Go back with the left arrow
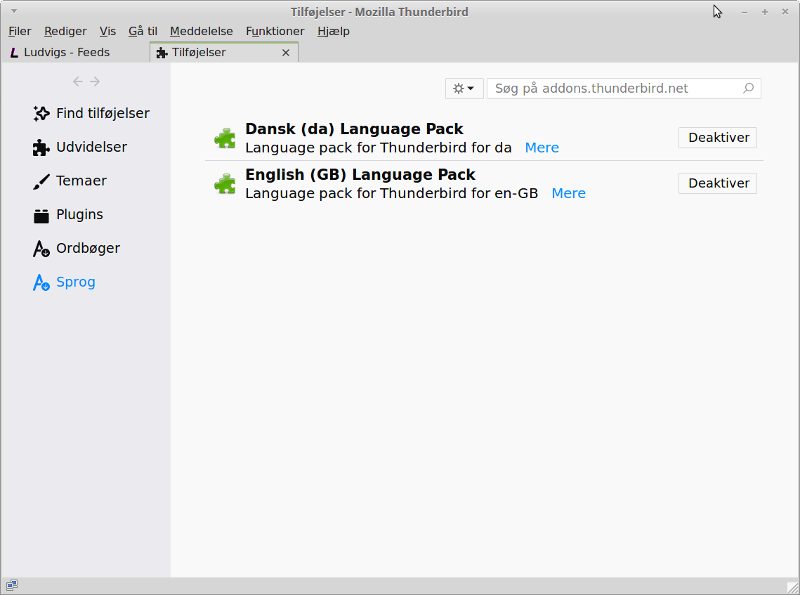The height and width of the screenshot is (595, 800). [x=78, y=82]
